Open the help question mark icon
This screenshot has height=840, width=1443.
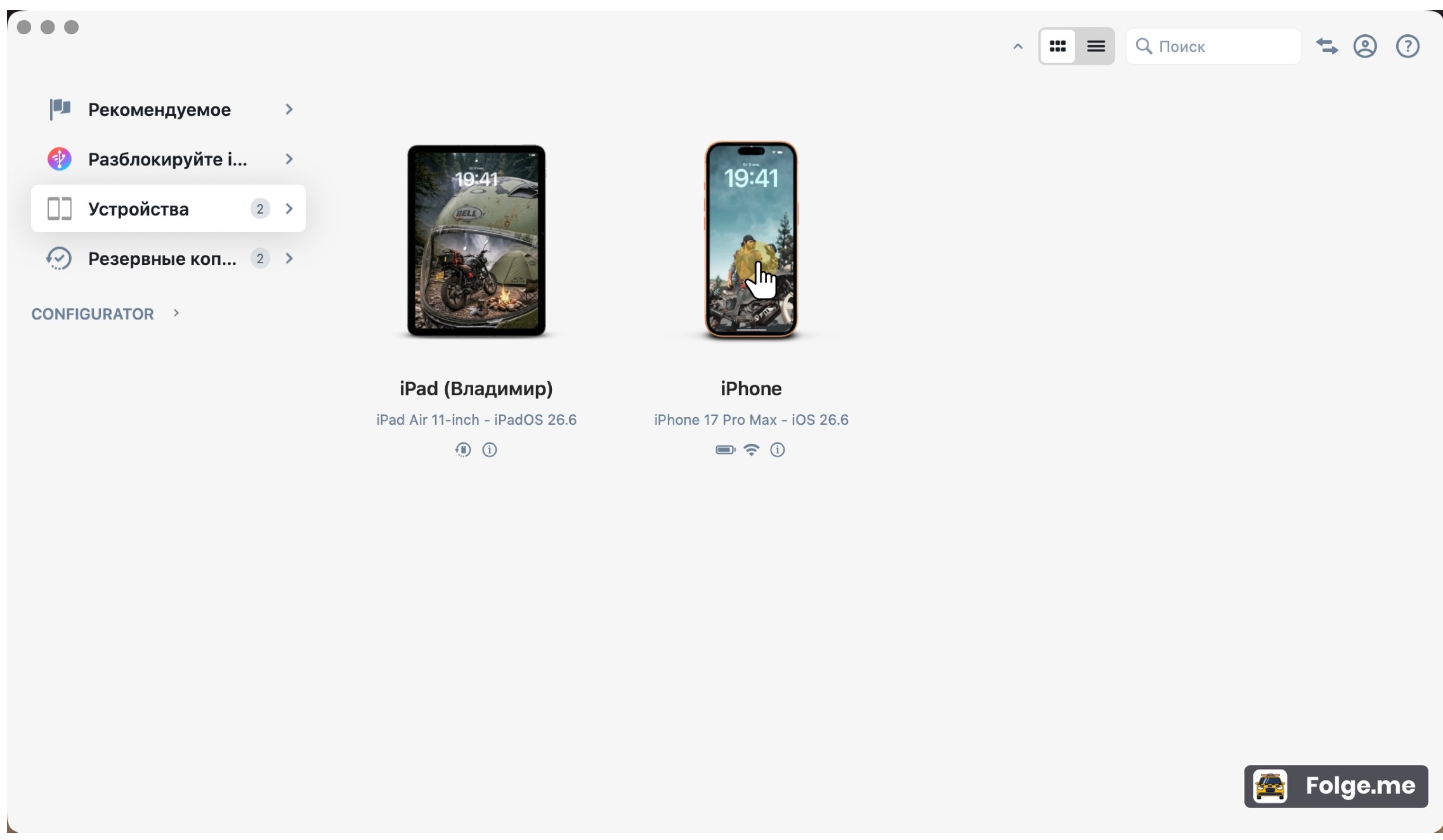1407,46
